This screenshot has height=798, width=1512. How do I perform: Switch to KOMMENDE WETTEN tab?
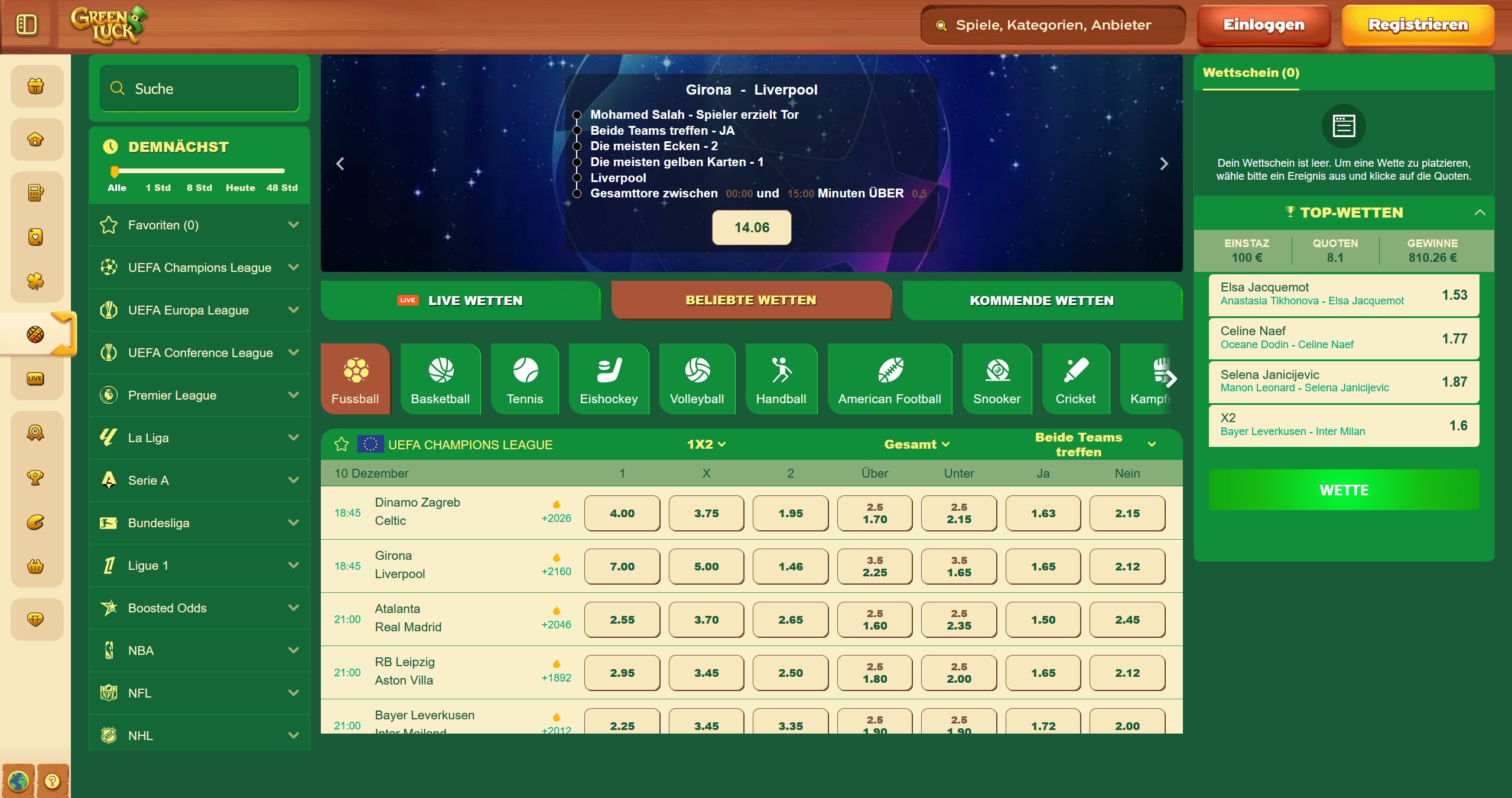(x=1042, y=300)
